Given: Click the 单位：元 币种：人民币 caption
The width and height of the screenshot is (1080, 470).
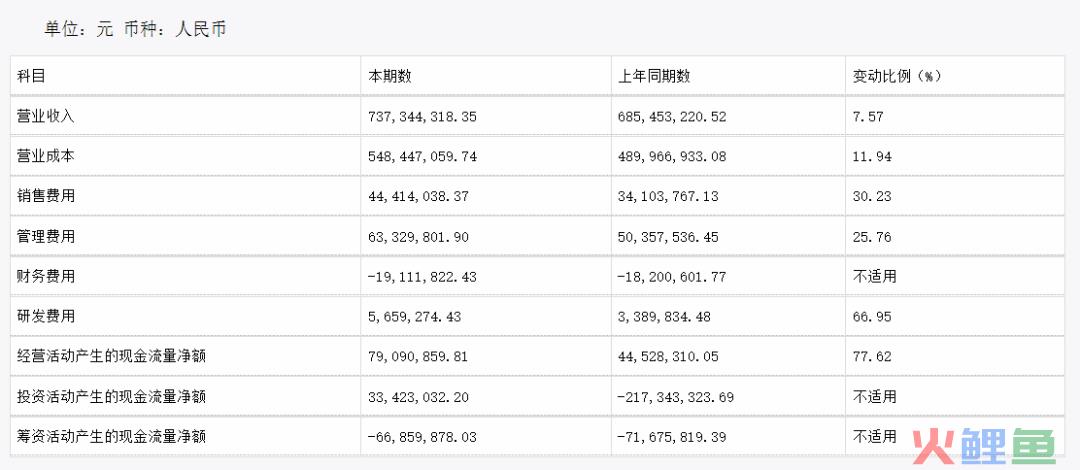Looking at the screenshot, I should [136, 30].
